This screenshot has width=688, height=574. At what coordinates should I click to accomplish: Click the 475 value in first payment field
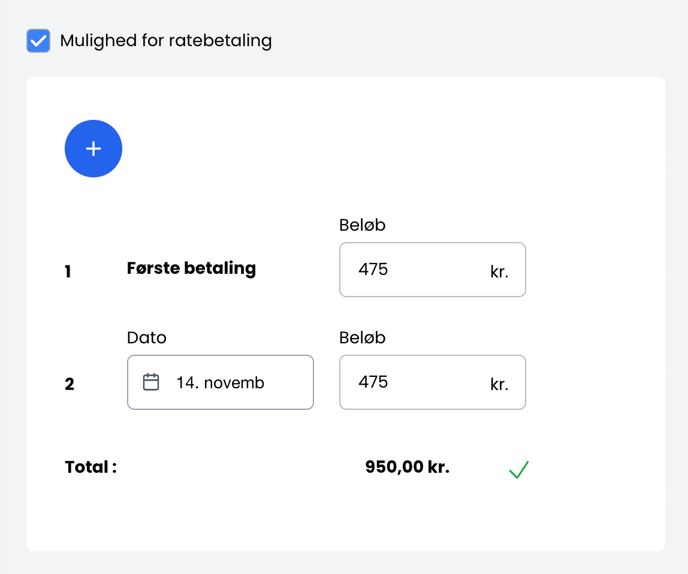[x=373, y=270]
